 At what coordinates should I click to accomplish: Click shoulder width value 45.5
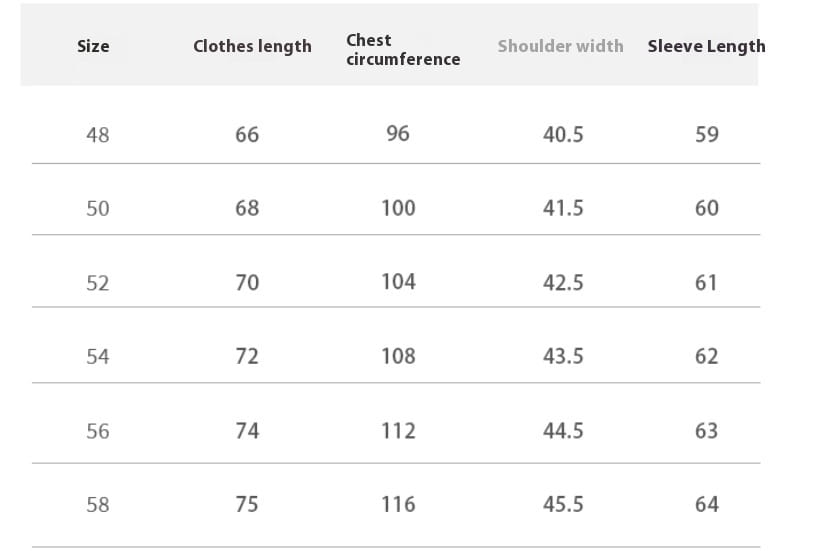(x=563, y=505)
